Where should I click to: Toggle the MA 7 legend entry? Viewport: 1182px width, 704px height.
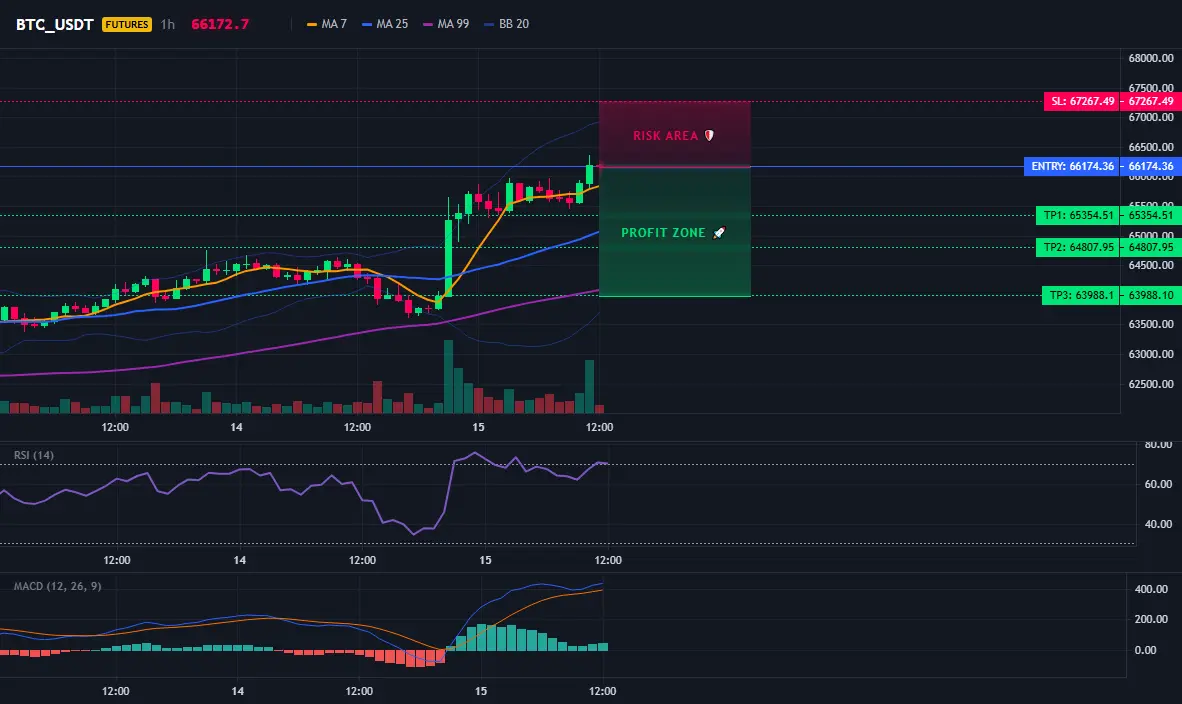(x=326, y=24)
